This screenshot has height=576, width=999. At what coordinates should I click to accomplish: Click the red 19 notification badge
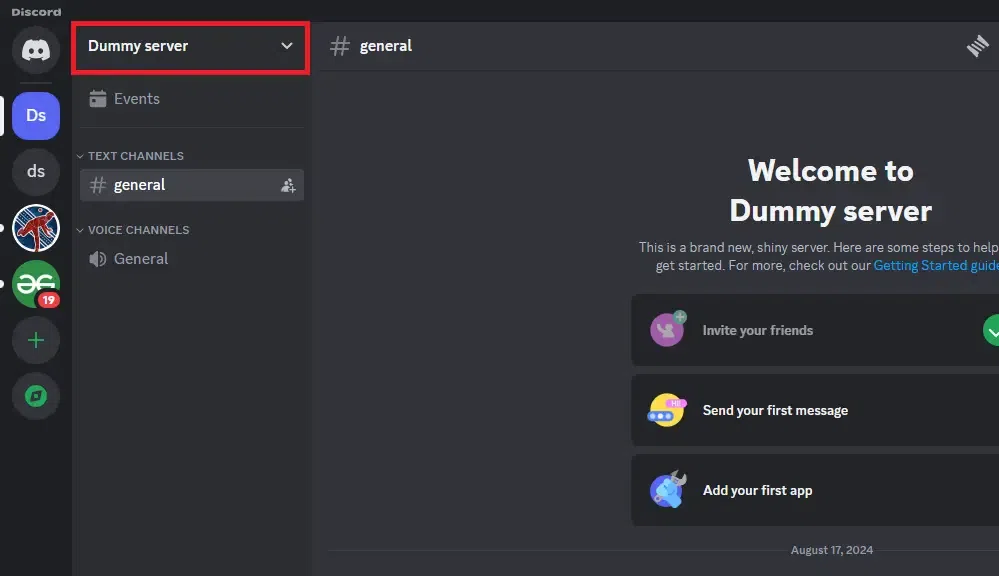(x=48, y=300)
